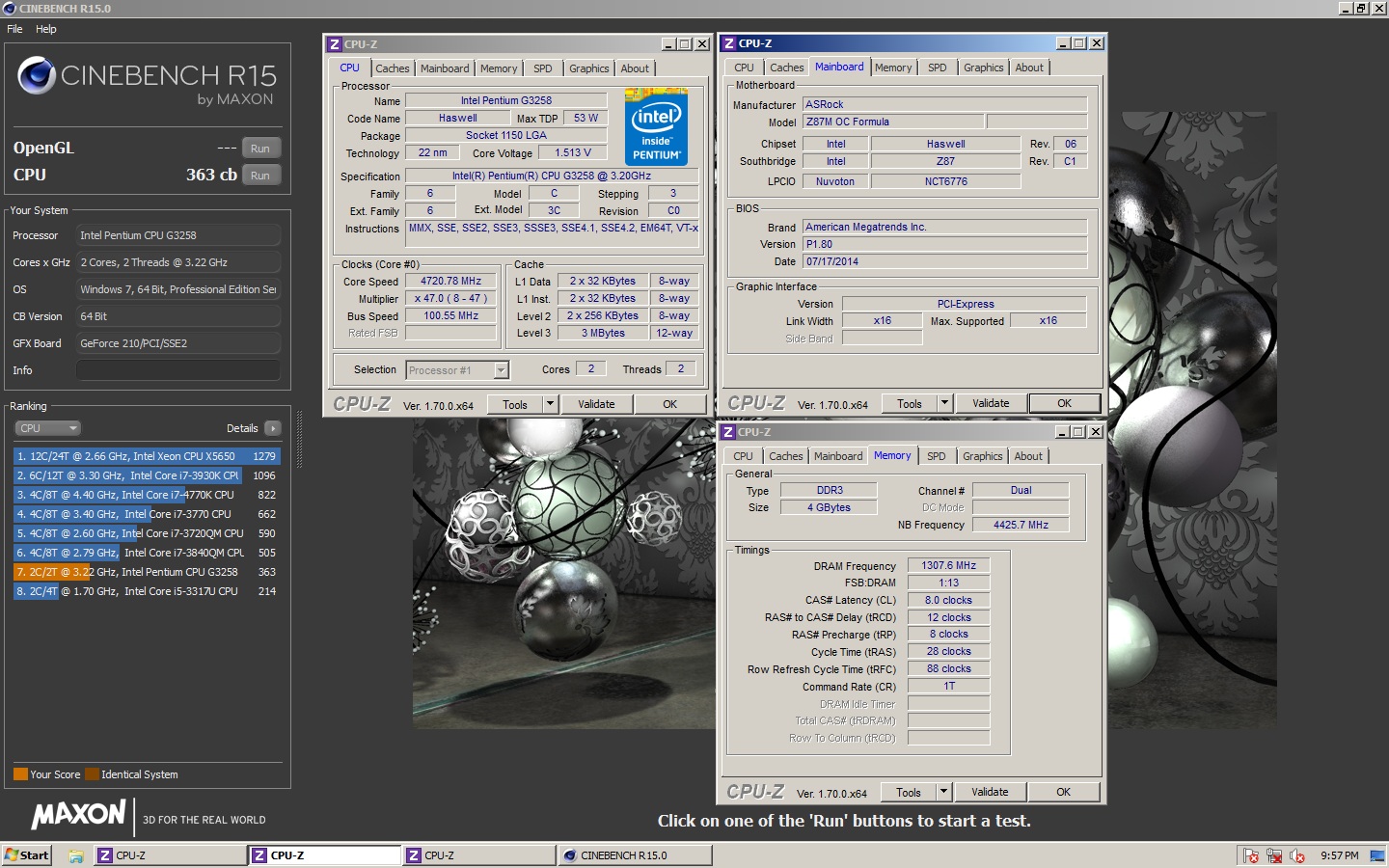Viewport: 1389px width, 868px height.
Task: Select ranking row Core i5-3317U
Action: [x=147, y=591]
